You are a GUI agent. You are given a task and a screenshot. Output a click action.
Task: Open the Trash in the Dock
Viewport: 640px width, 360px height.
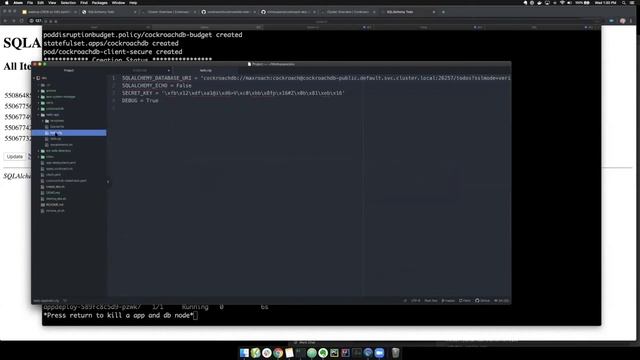395,353
